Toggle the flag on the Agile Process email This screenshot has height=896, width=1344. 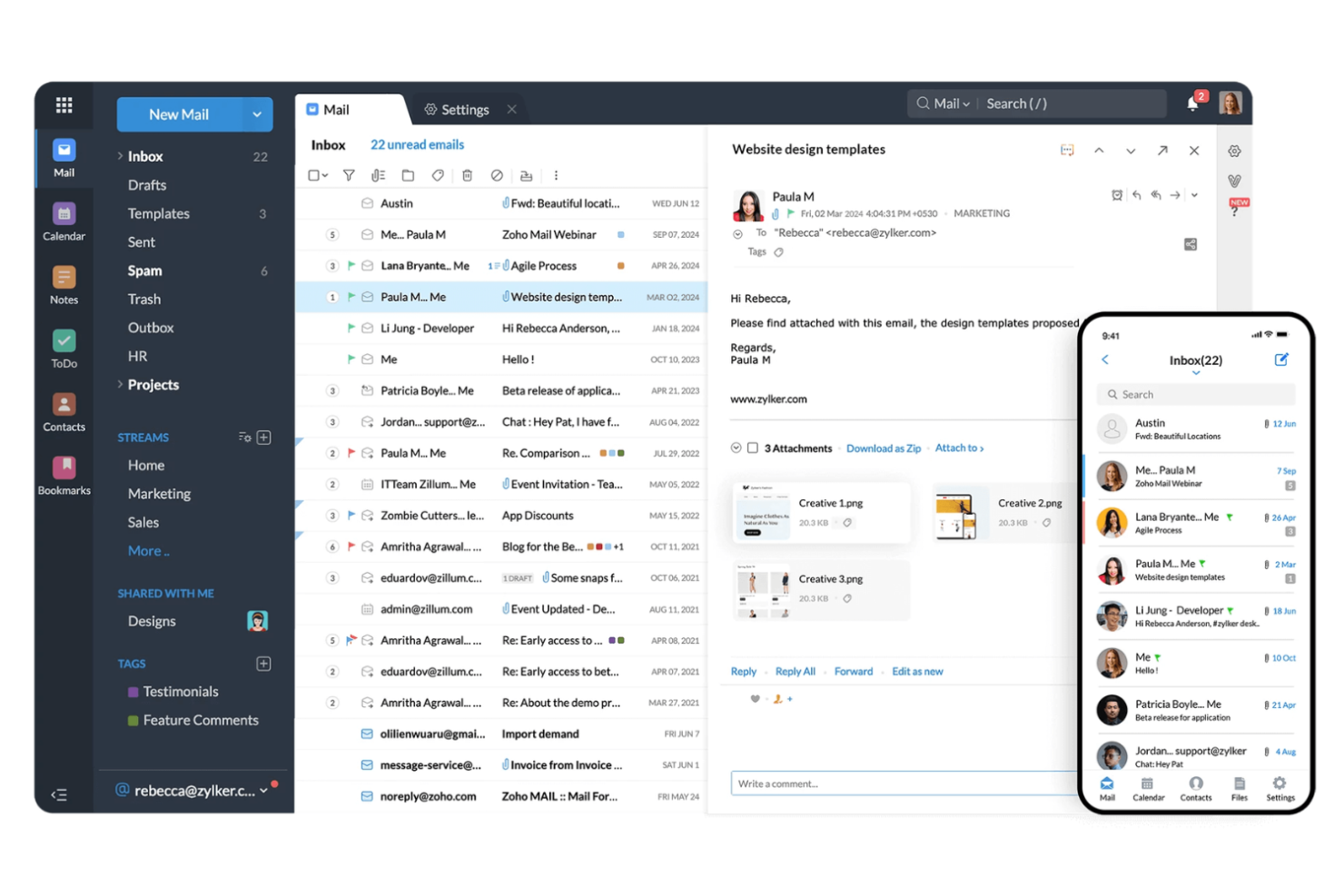[x=351, y=265]
